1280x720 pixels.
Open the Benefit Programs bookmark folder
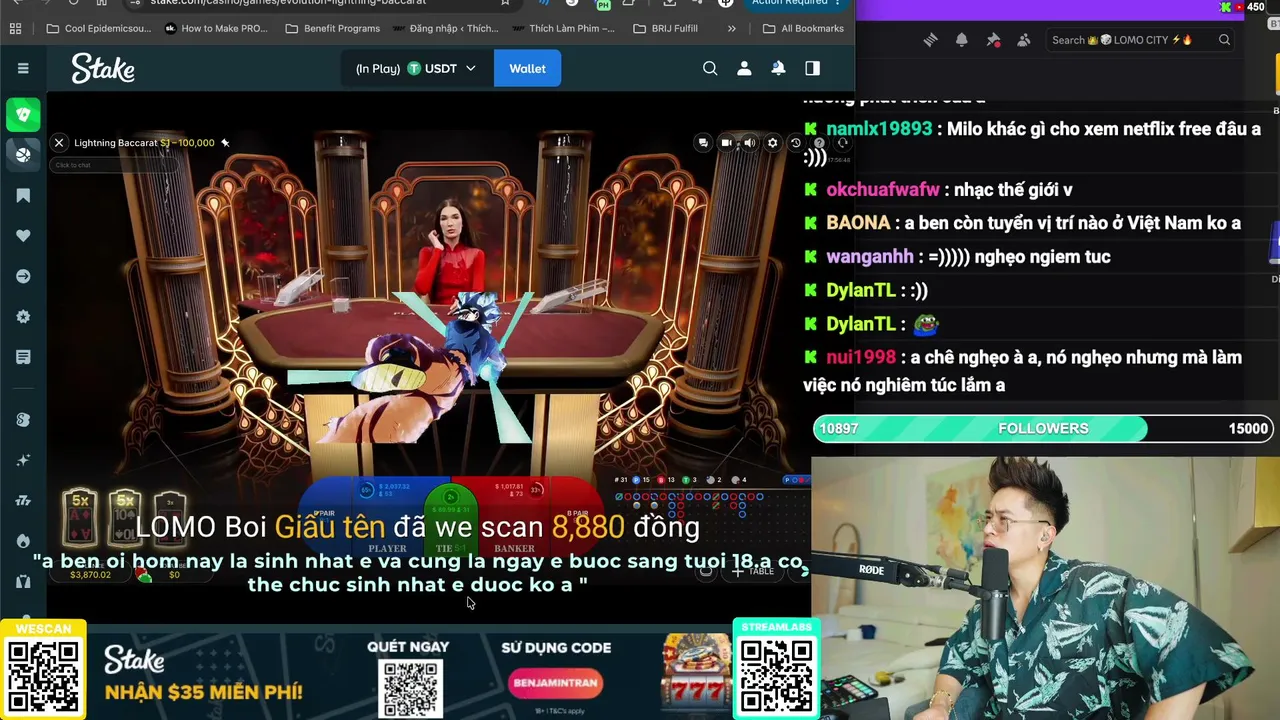click(332, 28)
